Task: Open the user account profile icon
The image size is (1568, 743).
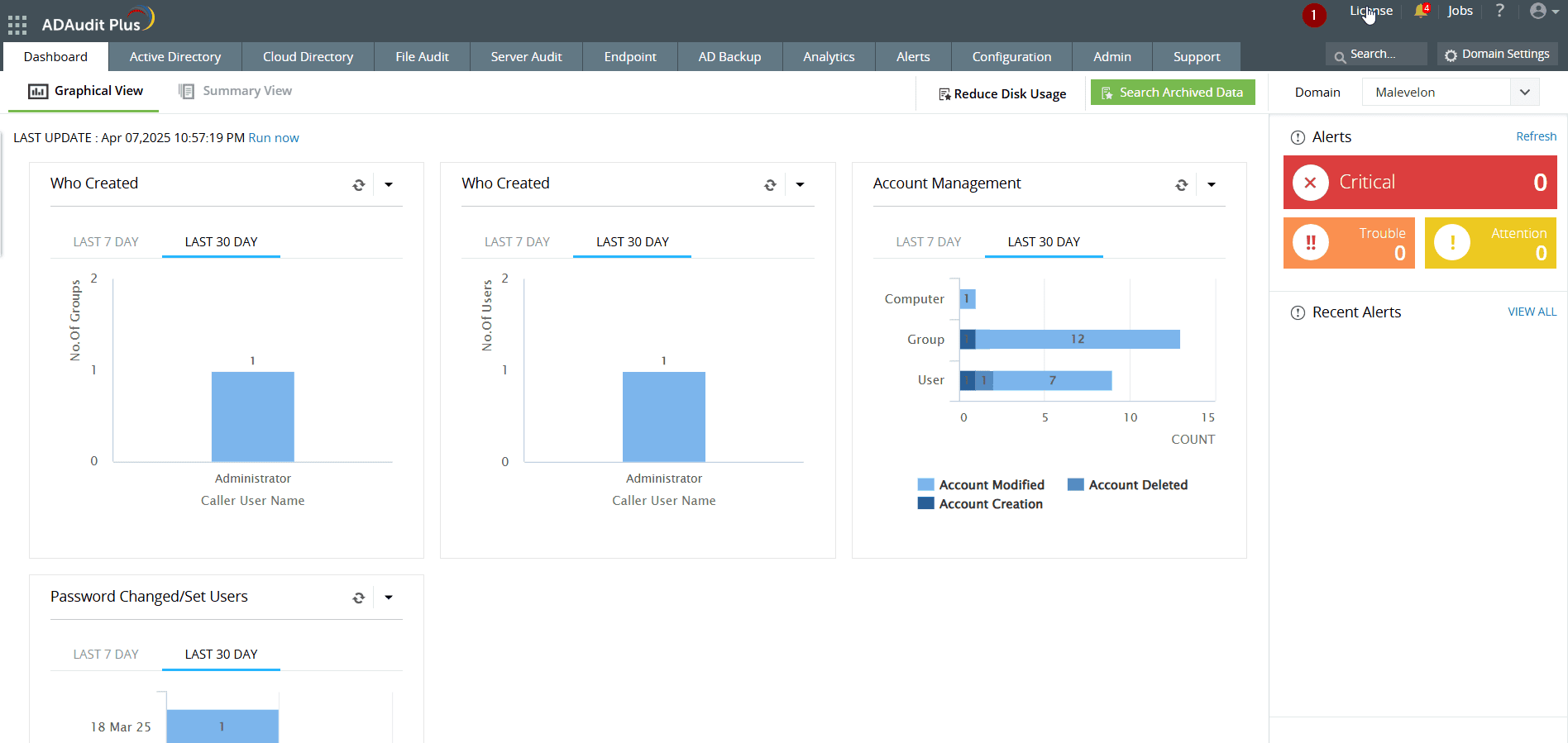Action: (x=1538, y=11)
